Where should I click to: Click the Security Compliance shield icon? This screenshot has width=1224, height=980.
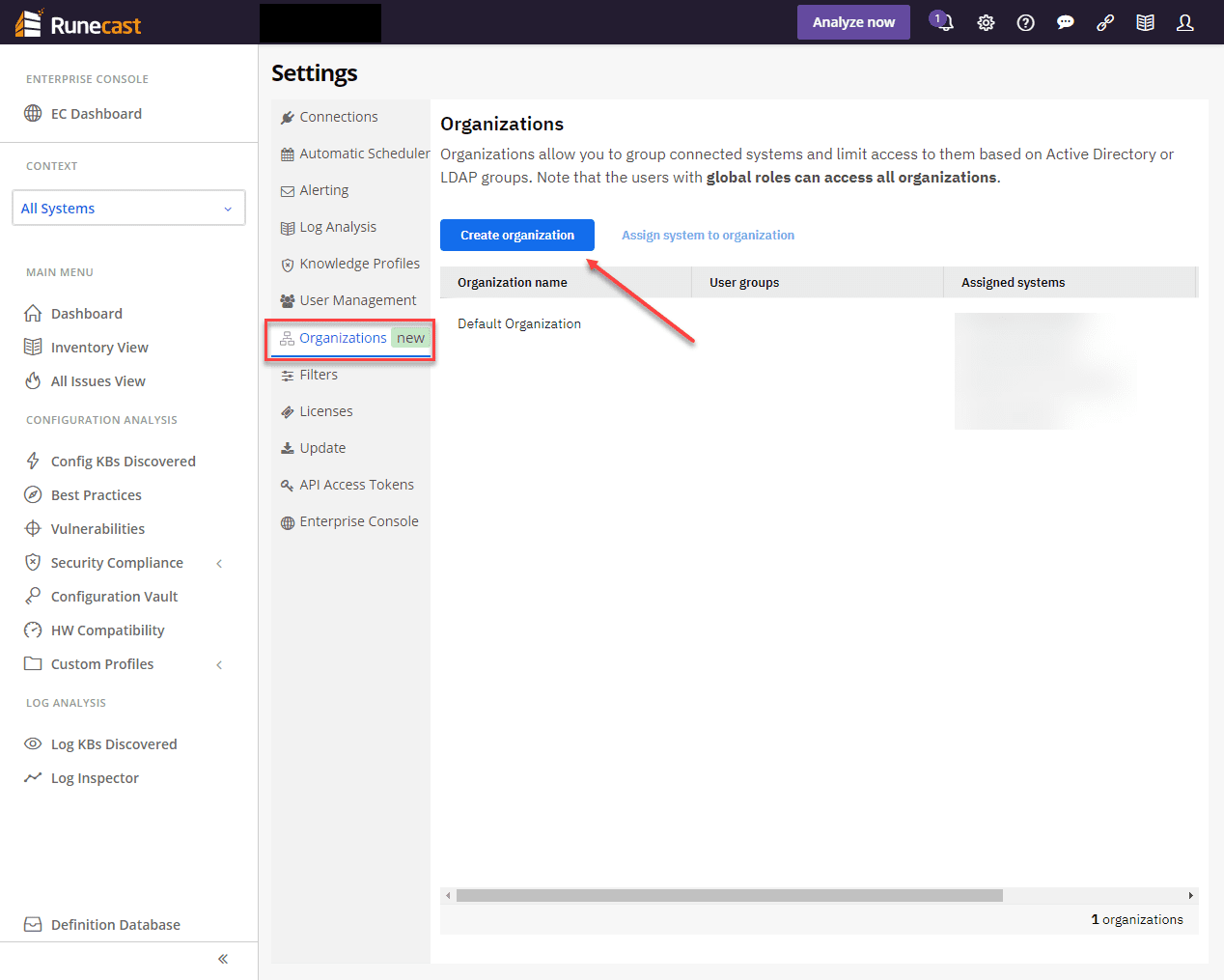(33, 562)
